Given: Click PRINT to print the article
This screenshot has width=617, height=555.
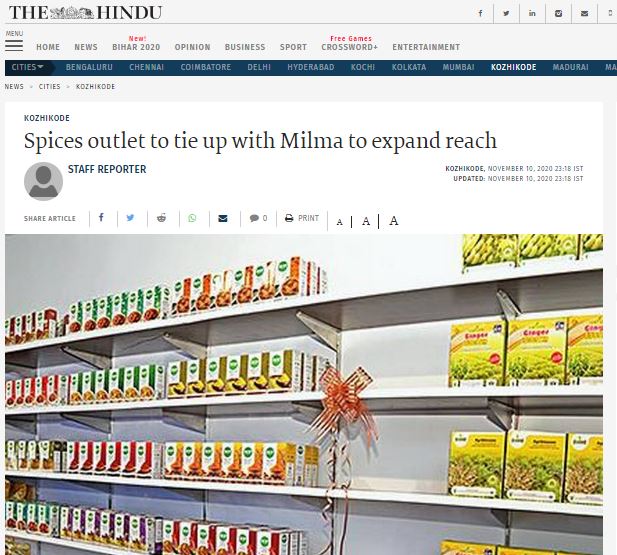Looking at the screenshot, I should coord(302,218).
